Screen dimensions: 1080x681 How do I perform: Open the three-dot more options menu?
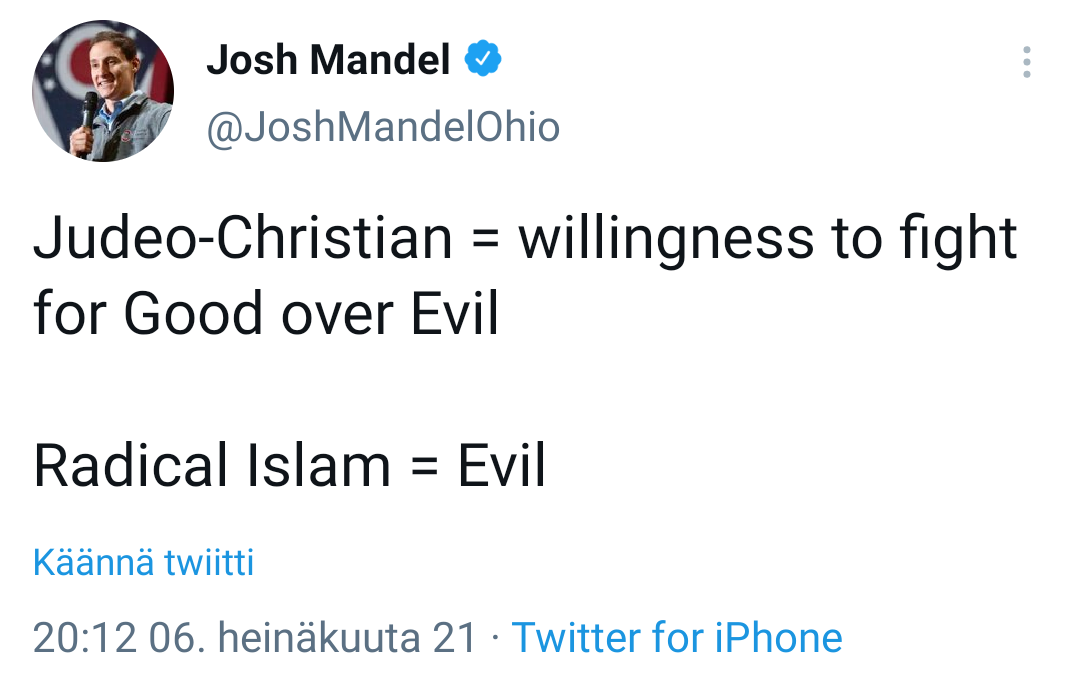[1026, 62]
